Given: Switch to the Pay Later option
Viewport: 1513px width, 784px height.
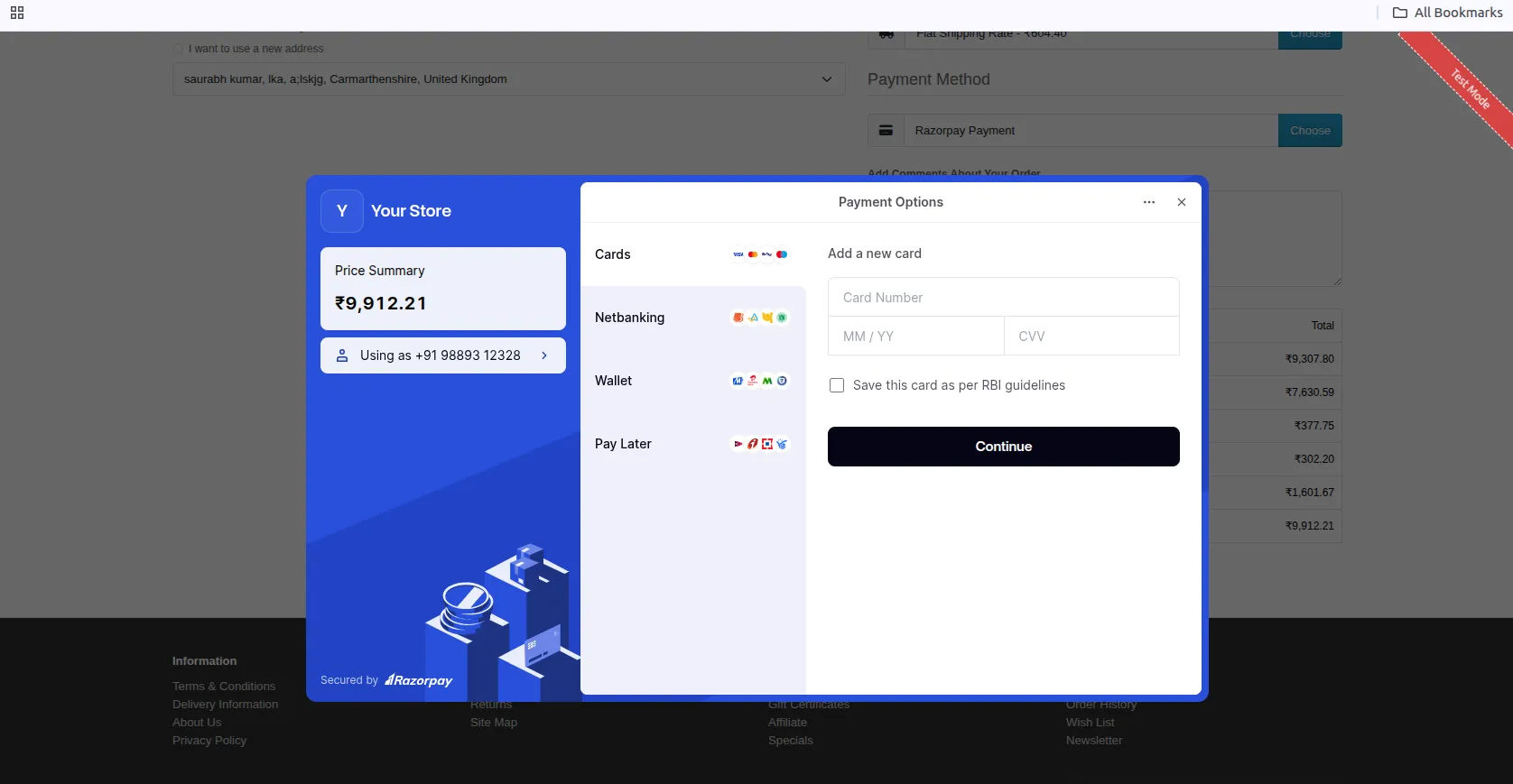Looking at the screenshot, I should 623,444.
